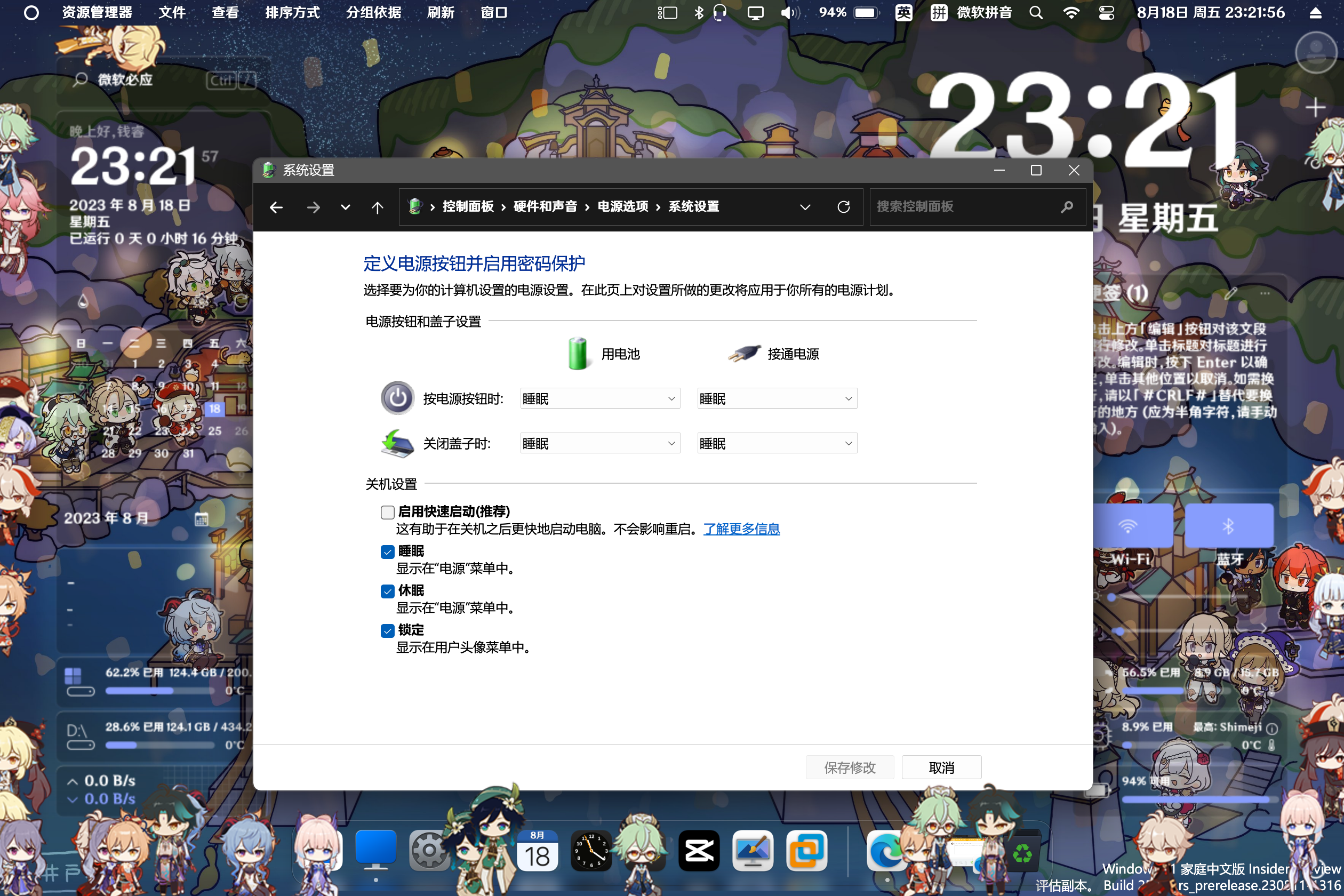Uncheck the 锁定 checkbox
The width and height of the screenshot is (1344, 896).
coord(387,631)
